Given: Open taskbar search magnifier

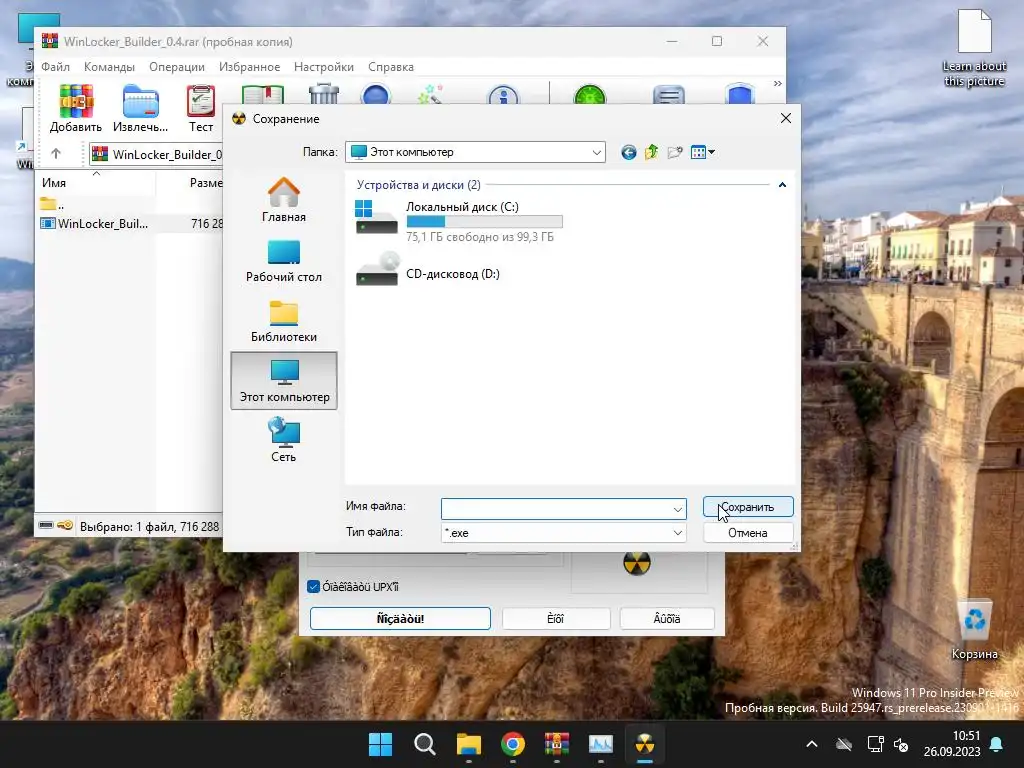Looking at the screenshot, I should click(424, 744).
